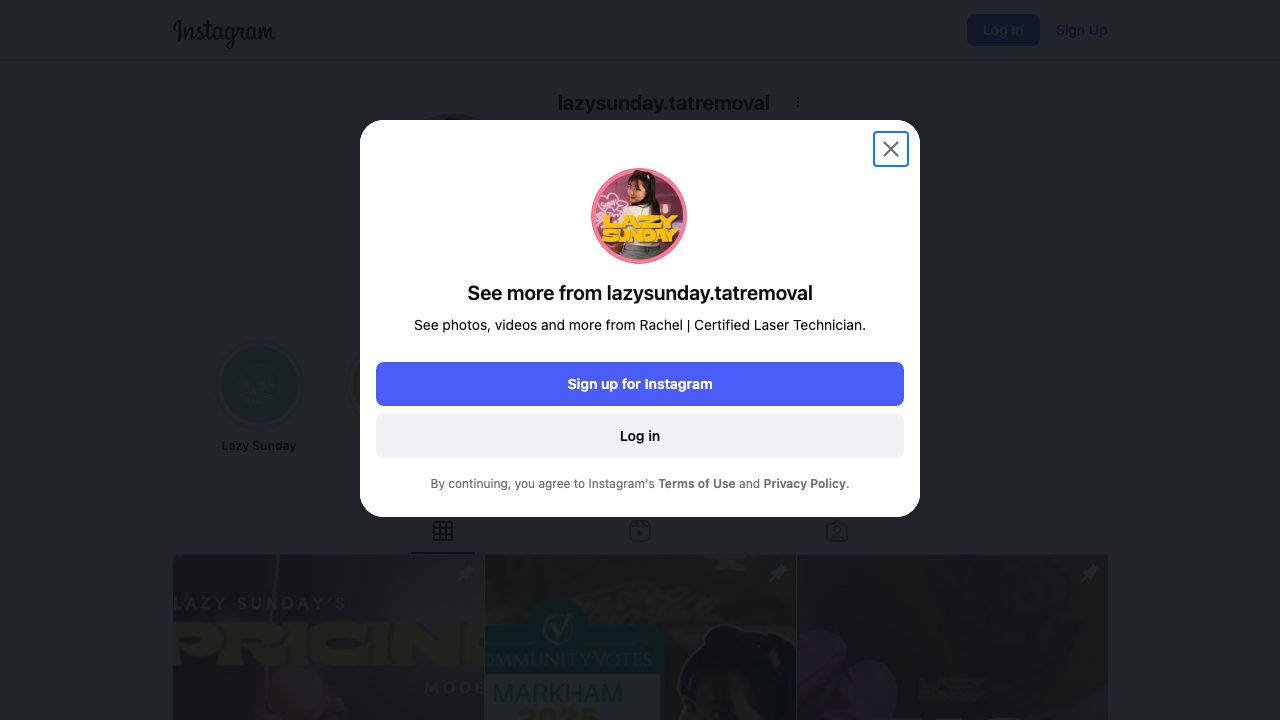
Task: Open the Community Votes Markham post thumbnail
Action: (640, 638)
